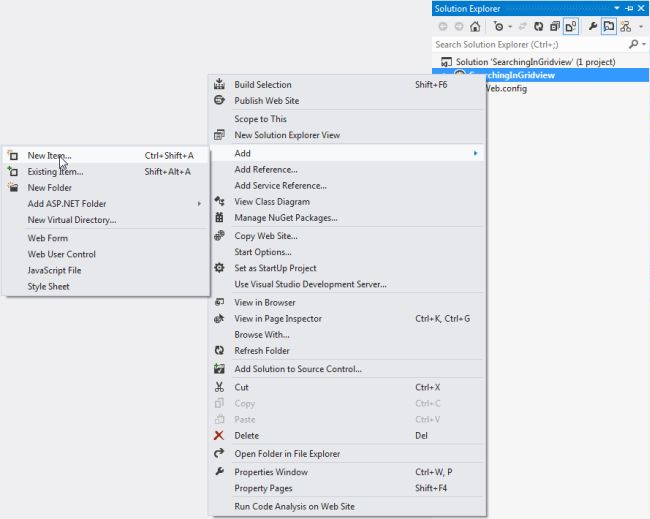Click the Refresh icon in Solution Explorer toolbar
650x519 pixels.
538,27
